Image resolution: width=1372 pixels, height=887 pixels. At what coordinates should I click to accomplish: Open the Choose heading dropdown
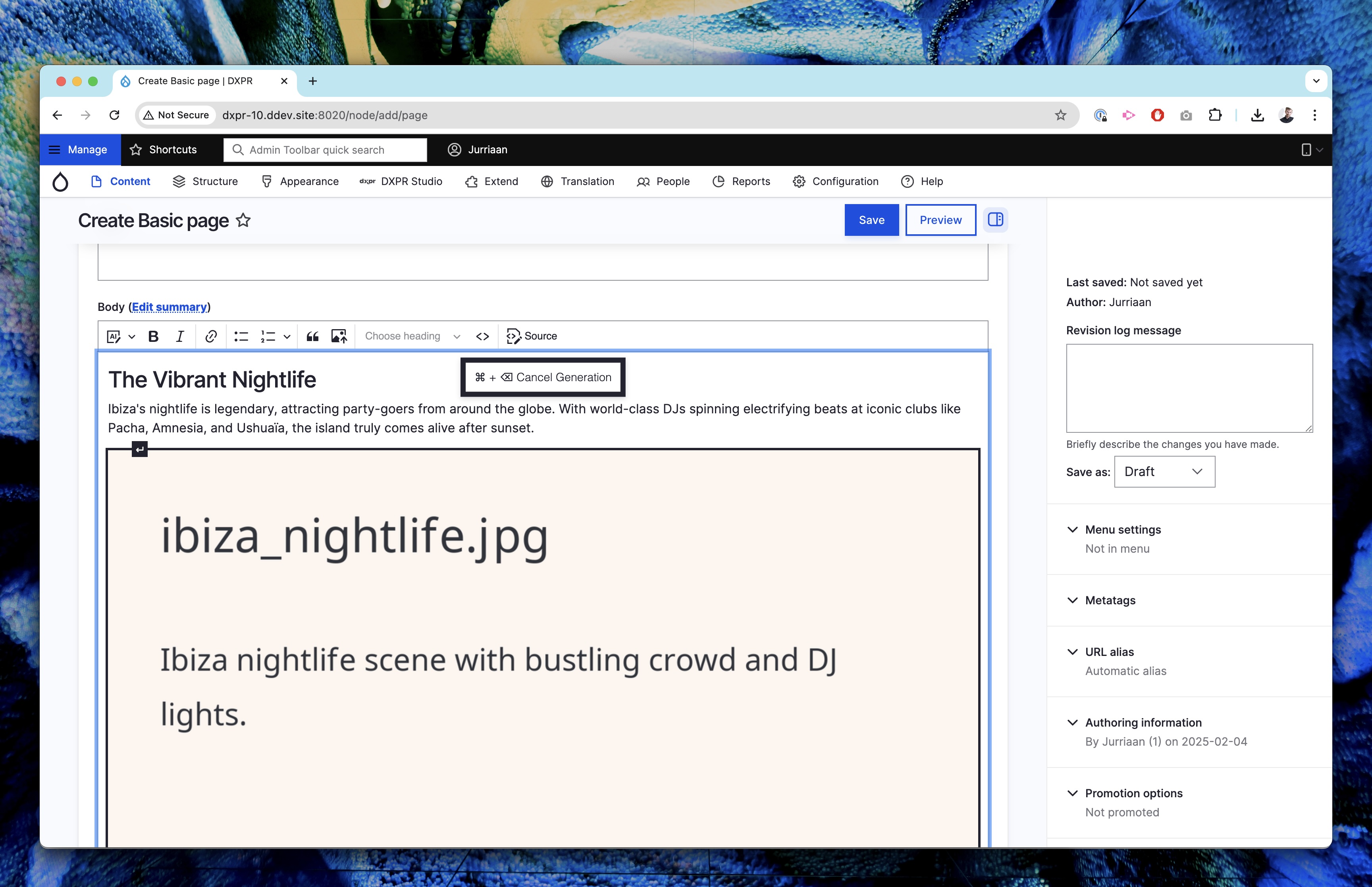[410, 336]
